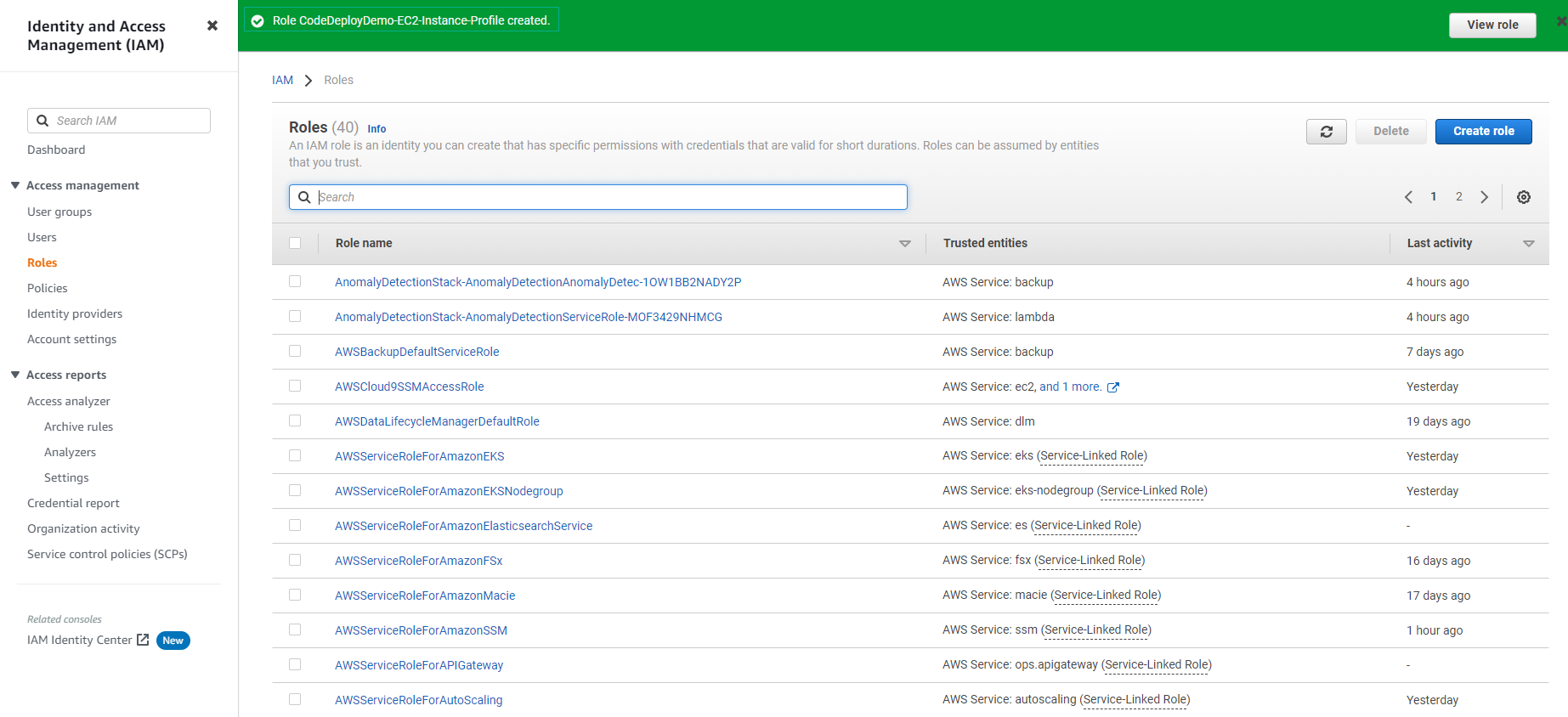Open Organization activity page

coord(83,528)
